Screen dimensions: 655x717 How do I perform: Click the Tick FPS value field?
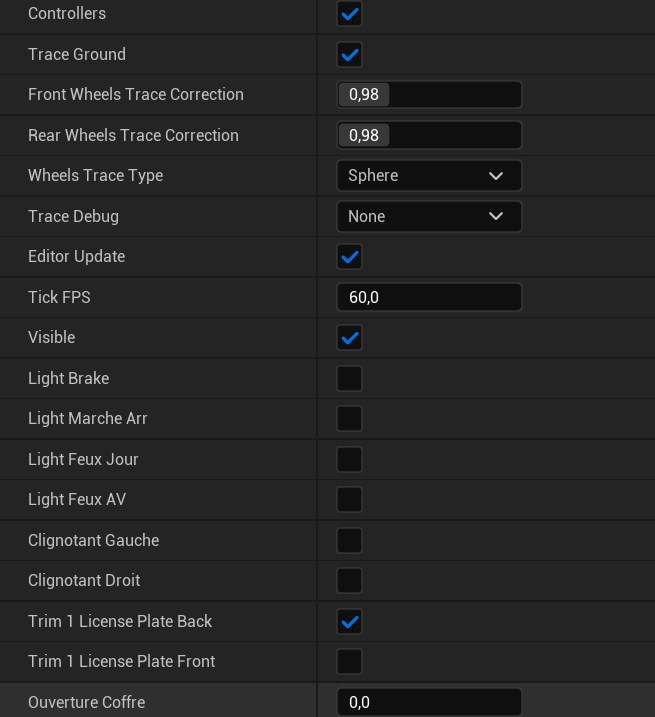click(x=429, y=297)
